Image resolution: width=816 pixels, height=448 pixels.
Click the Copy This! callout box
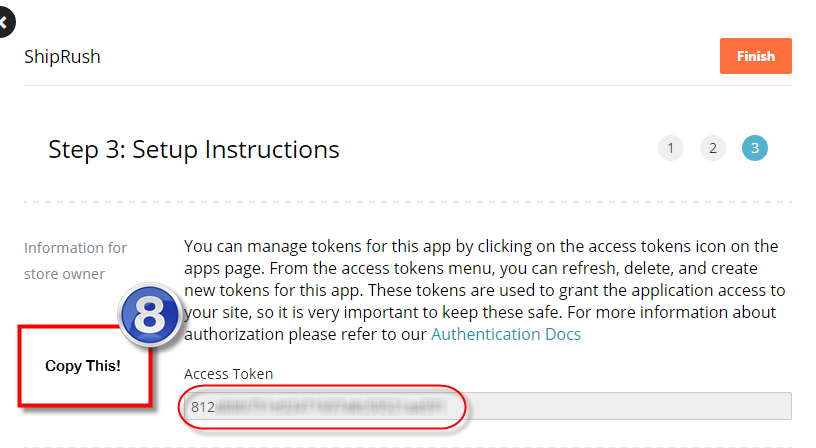pyautogui.click(x=85, y=366)
